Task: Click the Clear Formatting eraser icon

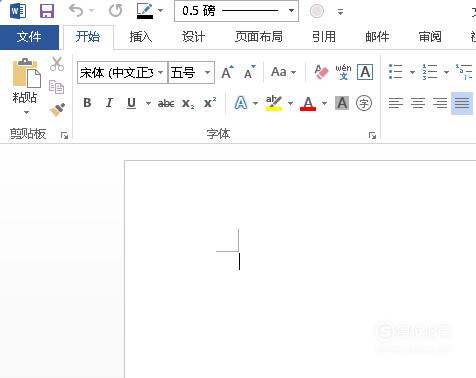Action: (x=321, y=72)
